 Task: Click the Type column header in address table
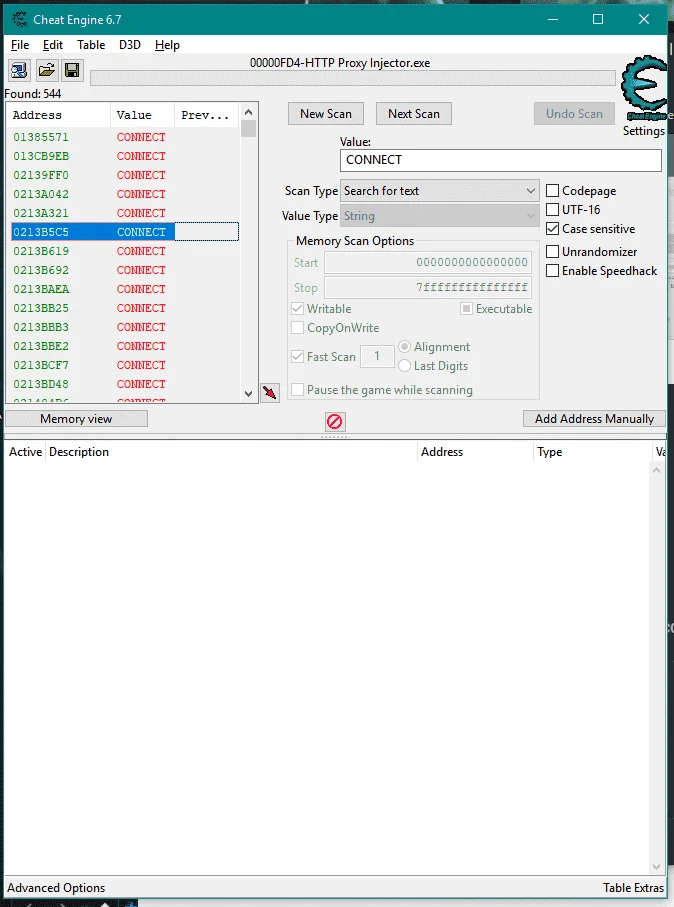(x=592, y=452)
